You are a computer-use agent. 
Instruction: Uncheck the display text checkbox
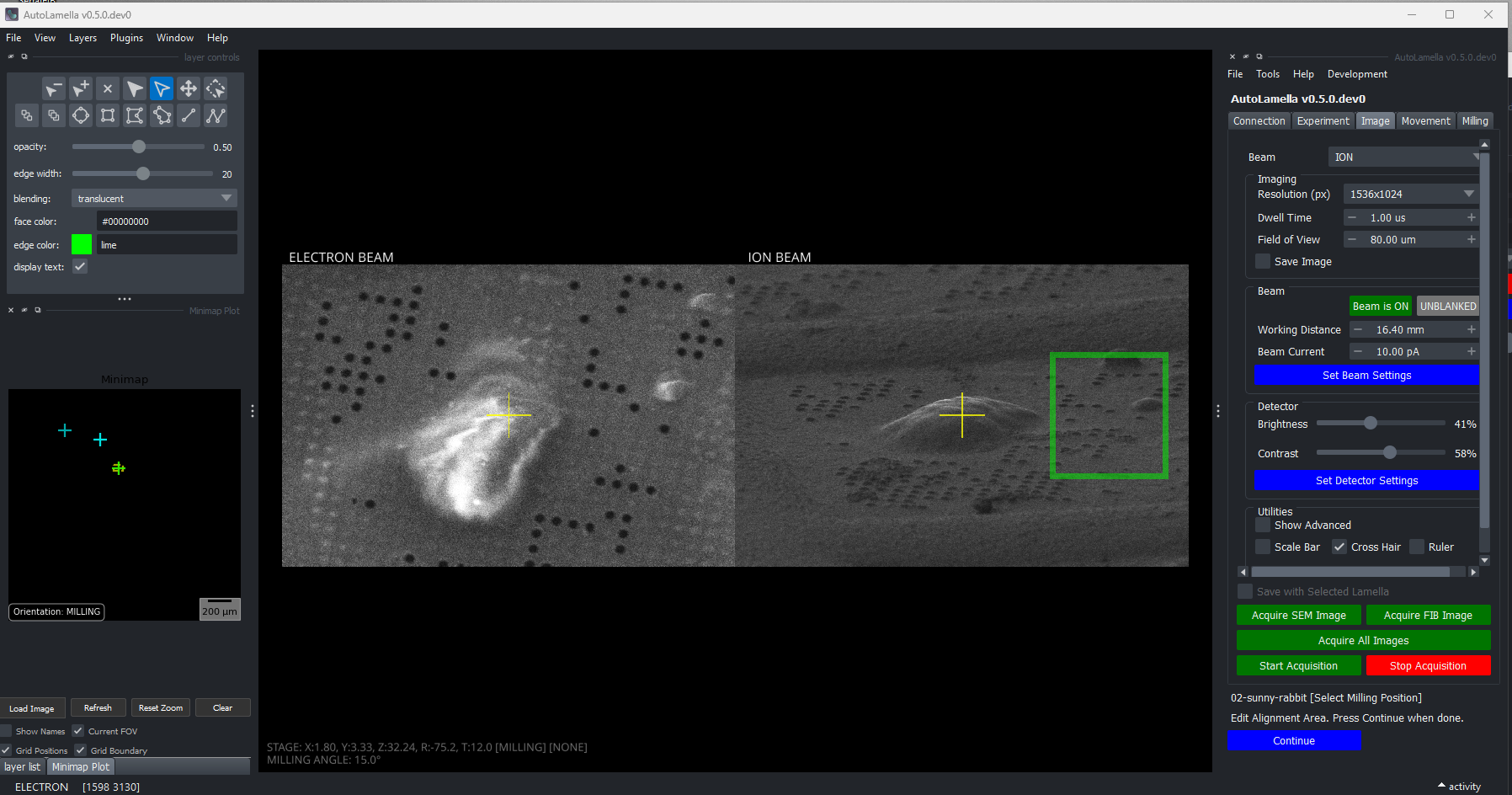[x=80, y=267]
